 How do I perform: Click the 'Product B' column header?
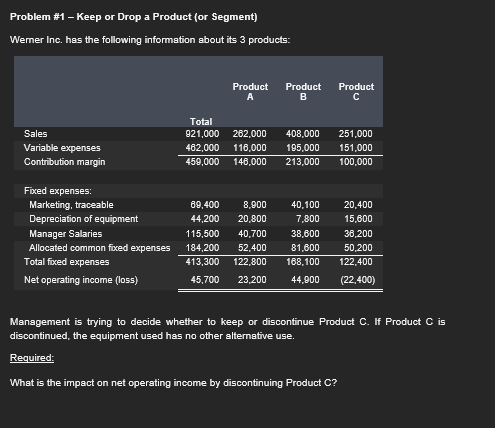(303, 92)
